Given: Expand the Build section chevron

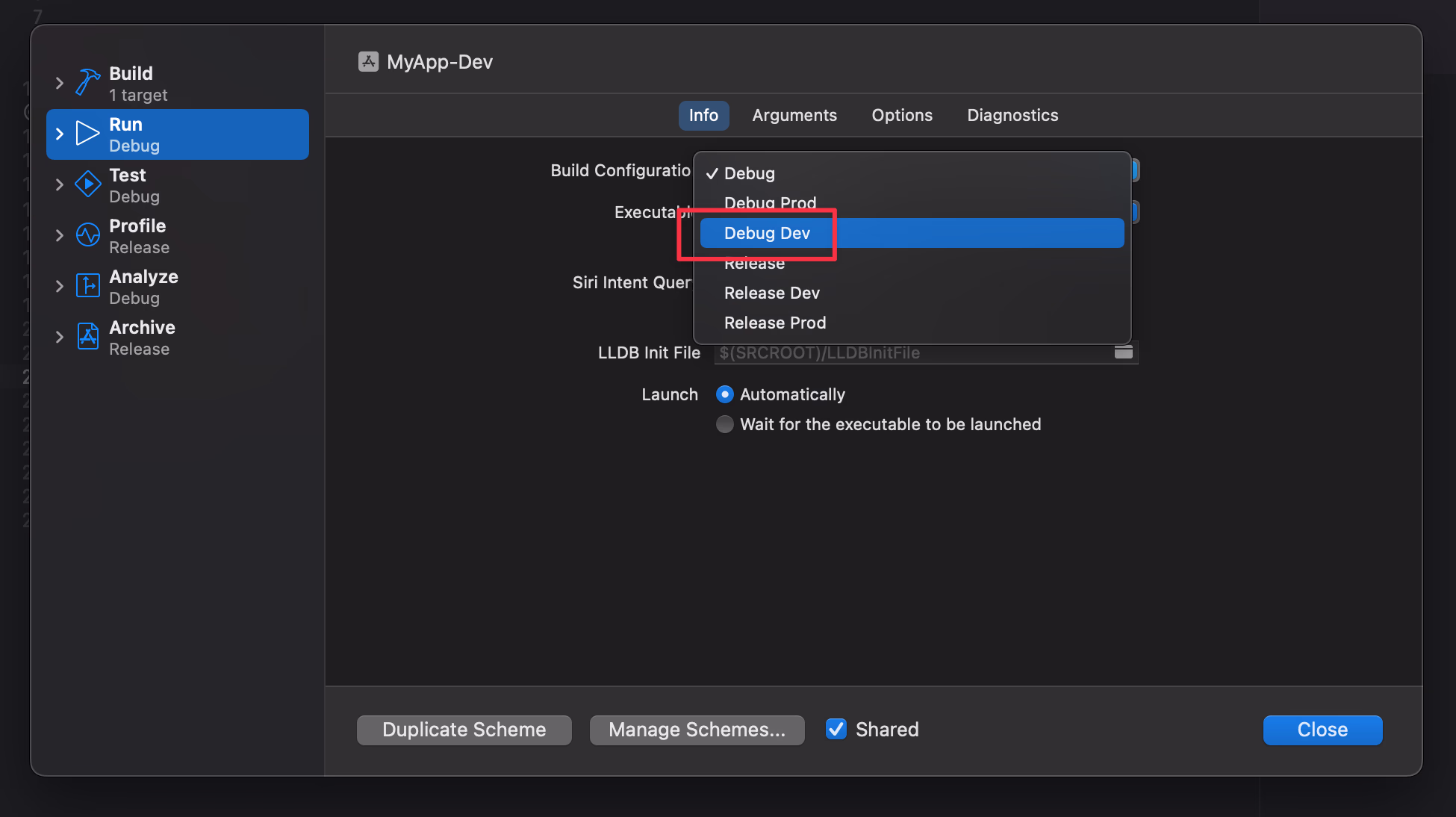Looking at the screenshot, I should pyautogui.click(x=60, y=83).
